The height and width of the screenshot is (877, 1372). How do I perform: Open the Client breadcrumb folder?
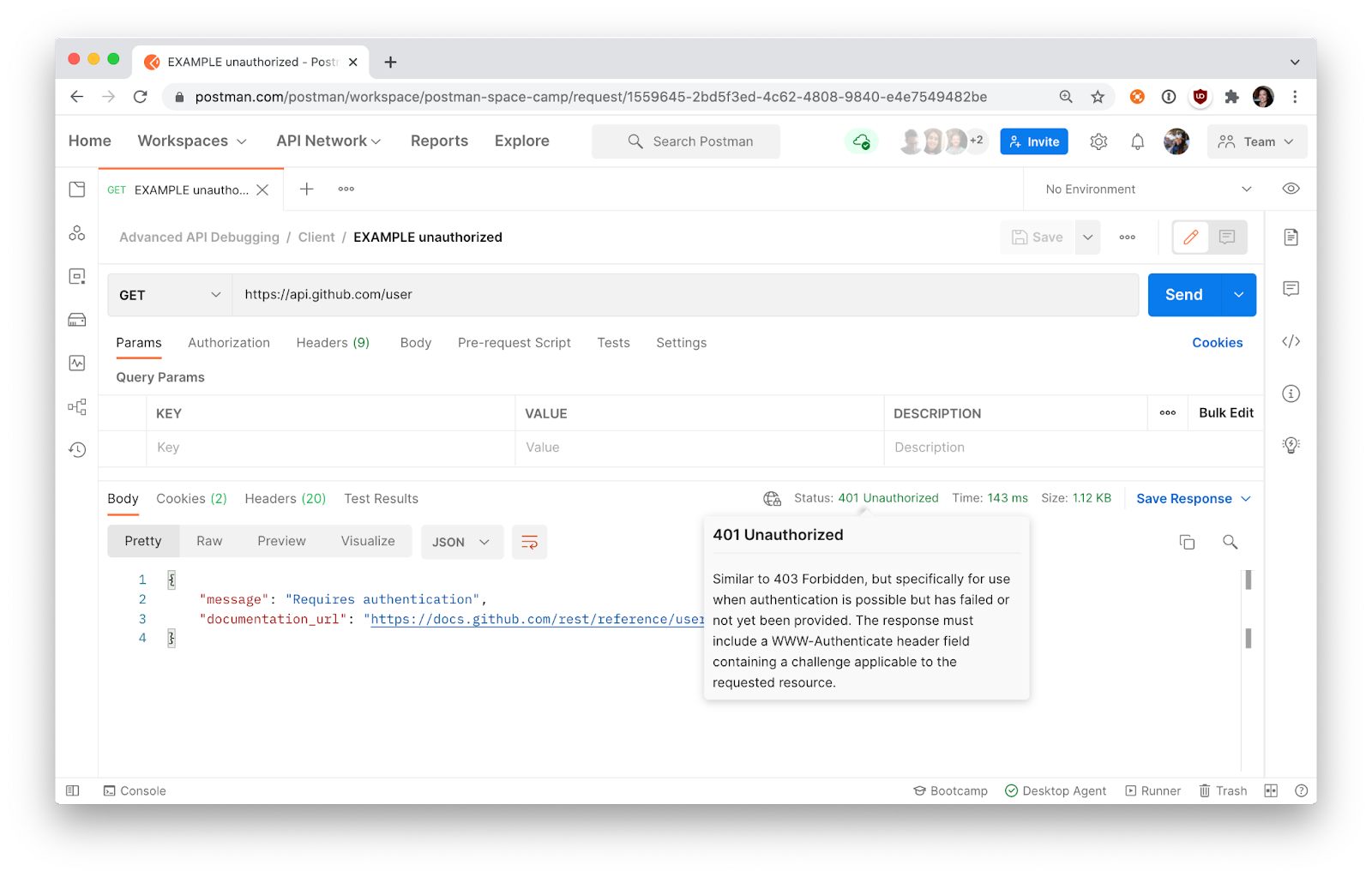pos(316,237)
